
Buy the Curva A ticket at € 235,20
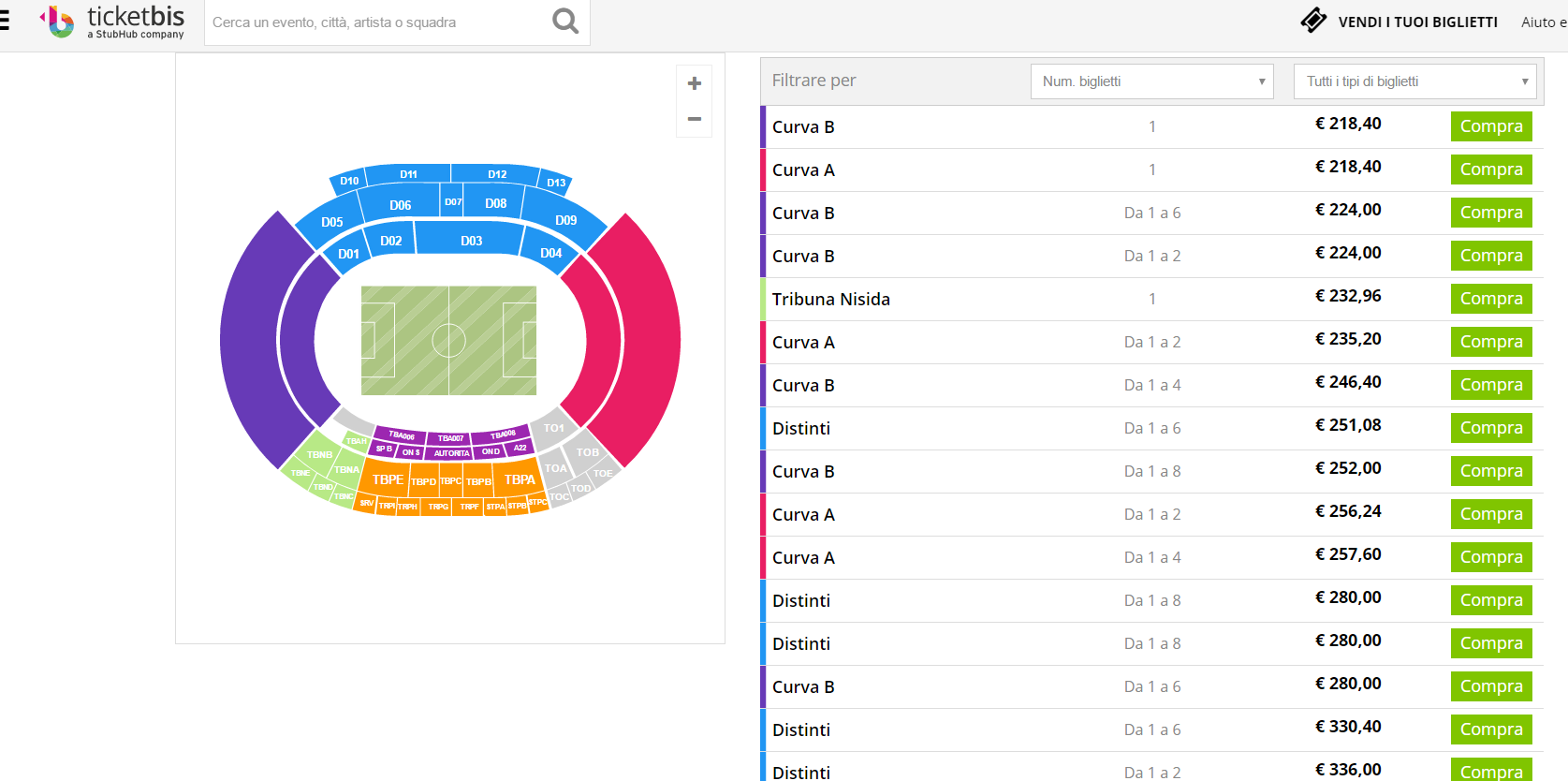pos(1490,342)
